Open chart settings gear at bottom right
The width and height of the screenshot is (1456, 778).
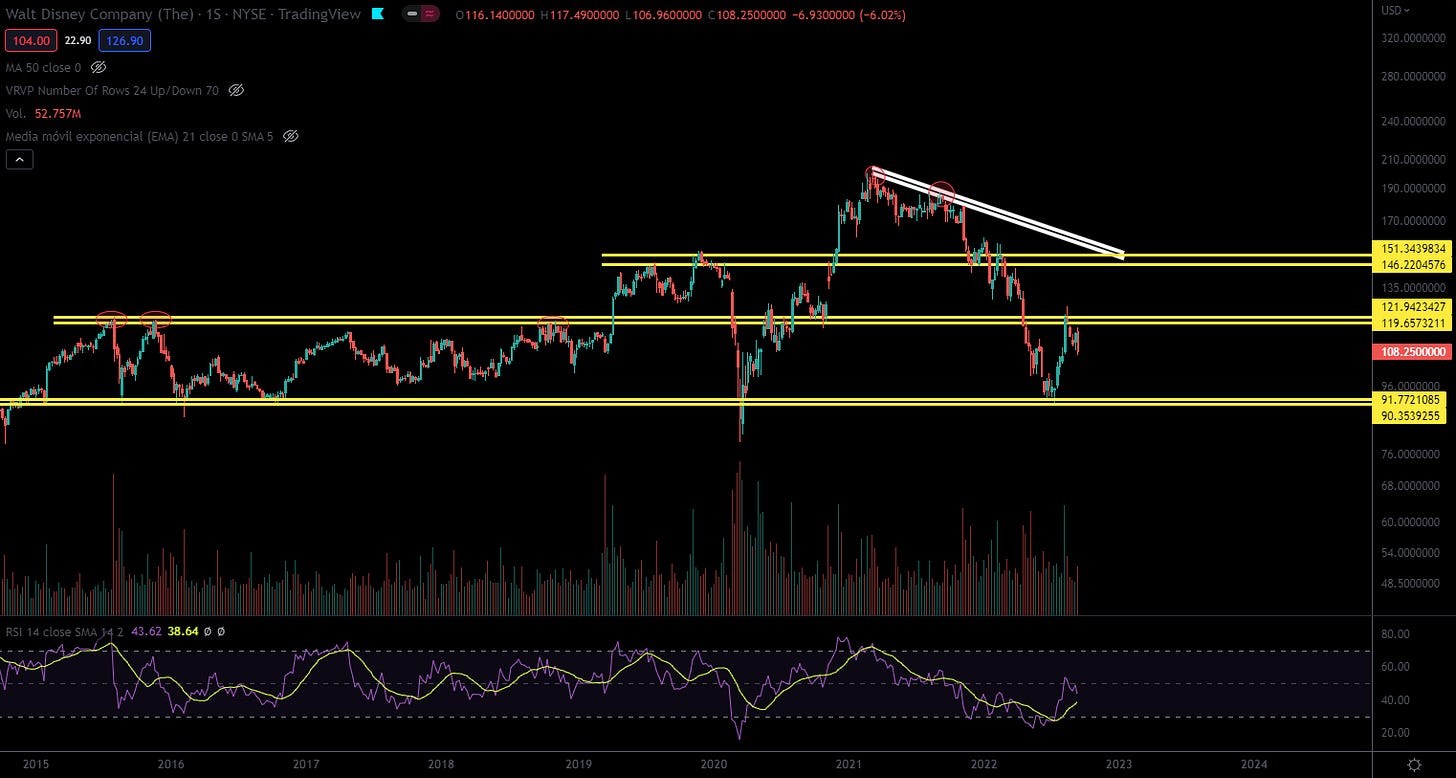pyautogui.click(x=1414, y=764)
